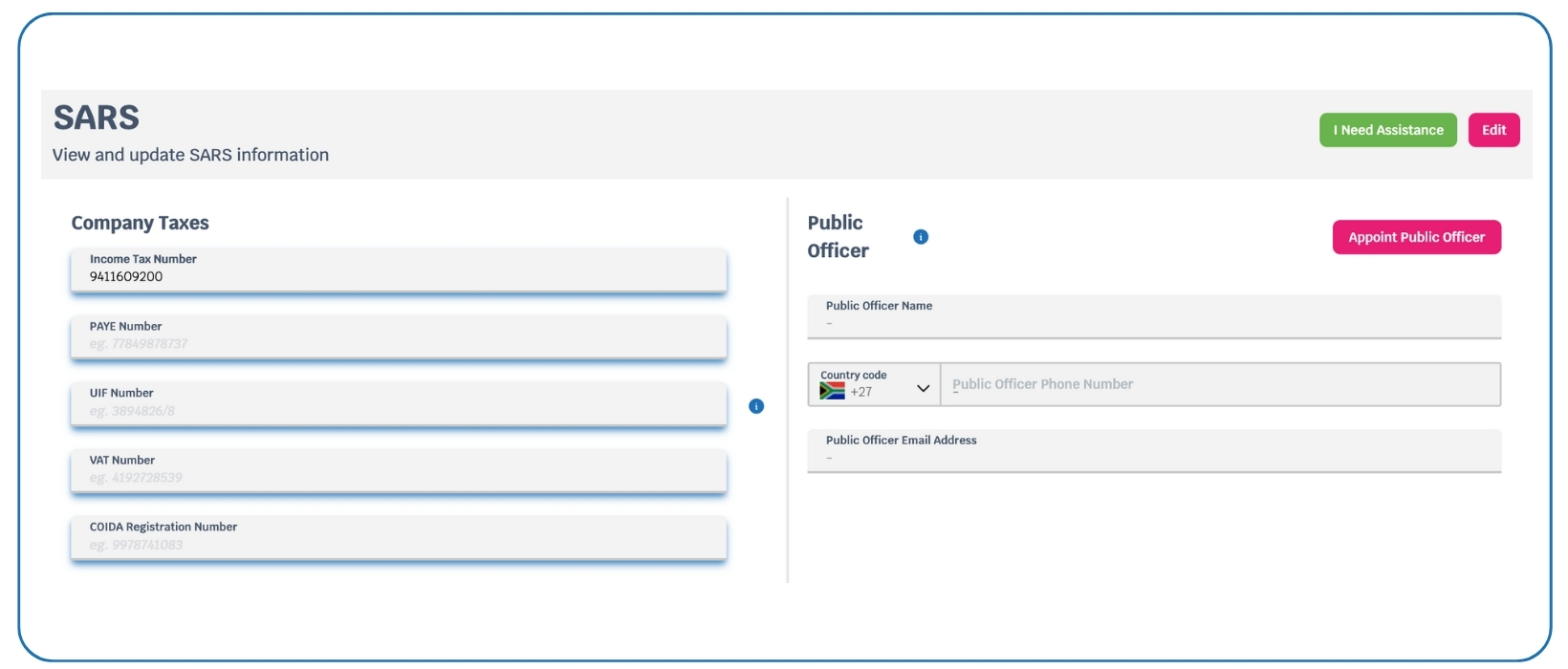
Task: Click the pink Edit button
Action: tap(1493, 130)
